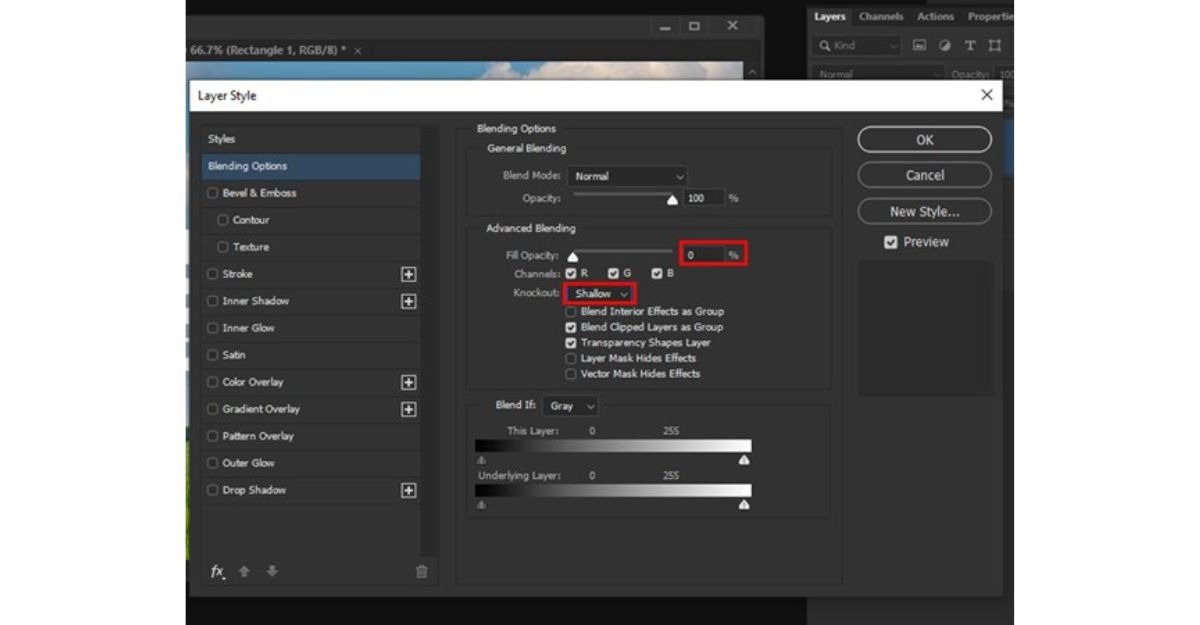The height and width of the screenshot is (625, 1200).
Task: Check Layer Mask Hides Effects
Action: coord(571,358)
